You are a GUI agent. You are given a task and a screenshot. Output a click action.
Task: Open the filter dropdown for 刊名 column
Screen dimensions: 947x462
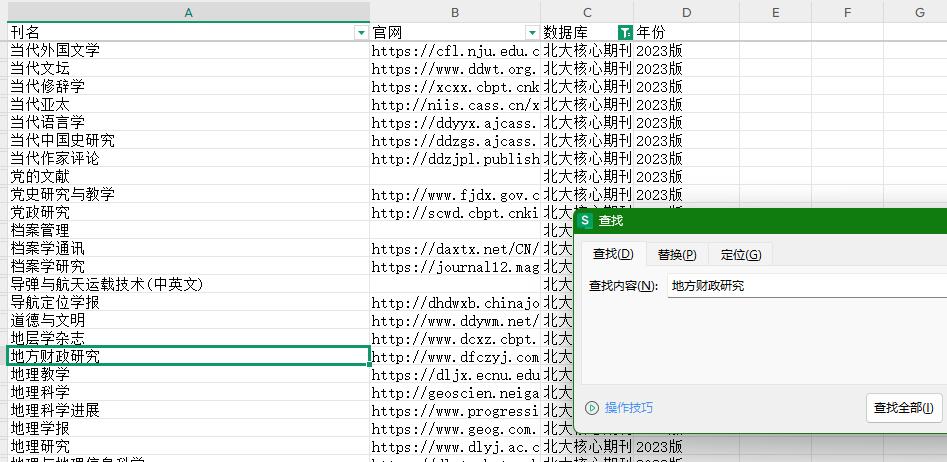pos(361,32)
